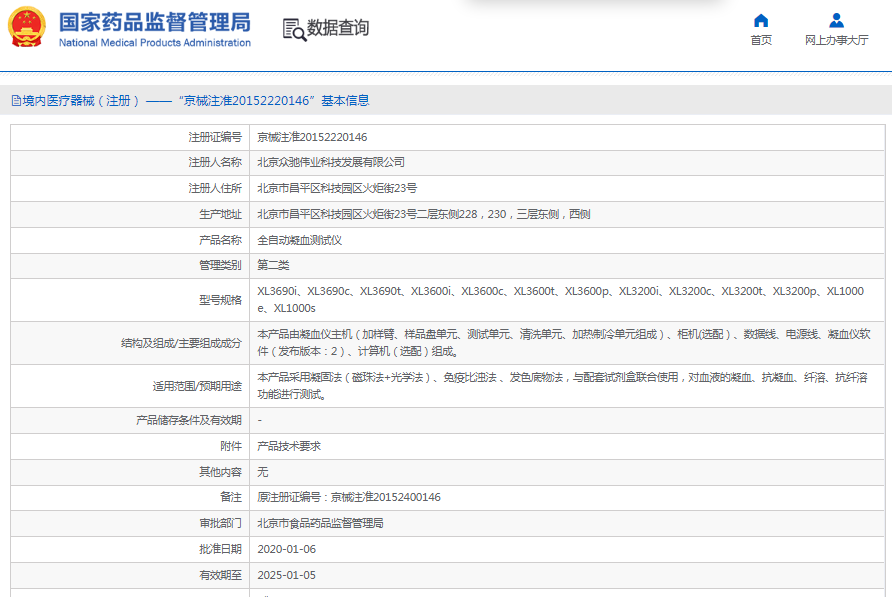Select expiry date 2025-01-05

[286, 575]
